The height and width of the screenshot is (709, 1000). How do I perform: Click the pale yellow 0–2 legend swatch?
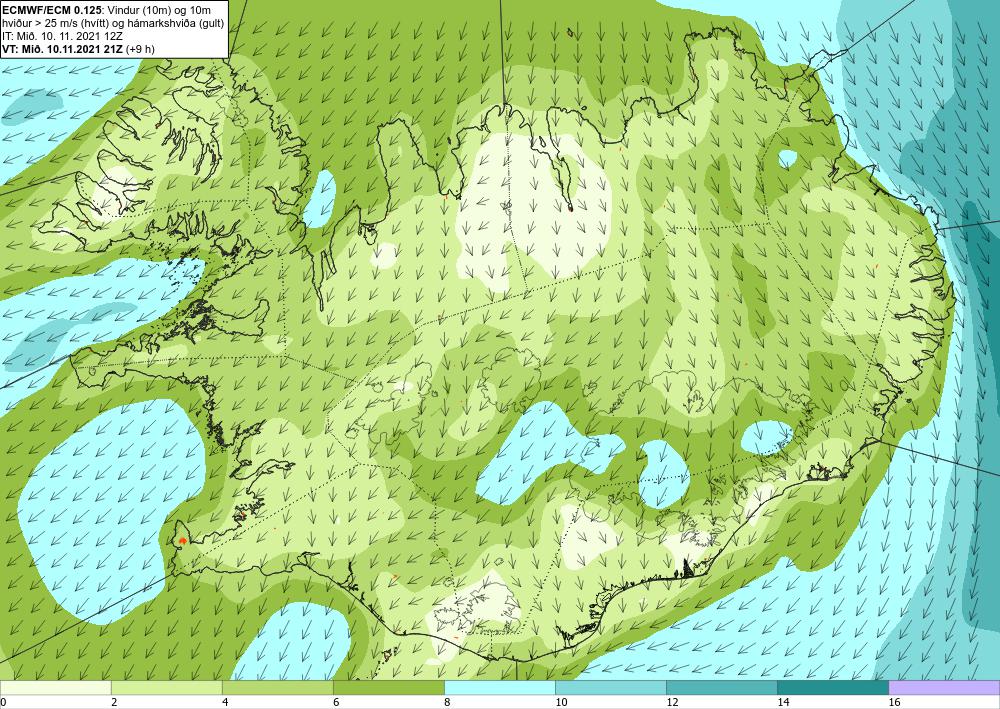[x=55, y=687]
